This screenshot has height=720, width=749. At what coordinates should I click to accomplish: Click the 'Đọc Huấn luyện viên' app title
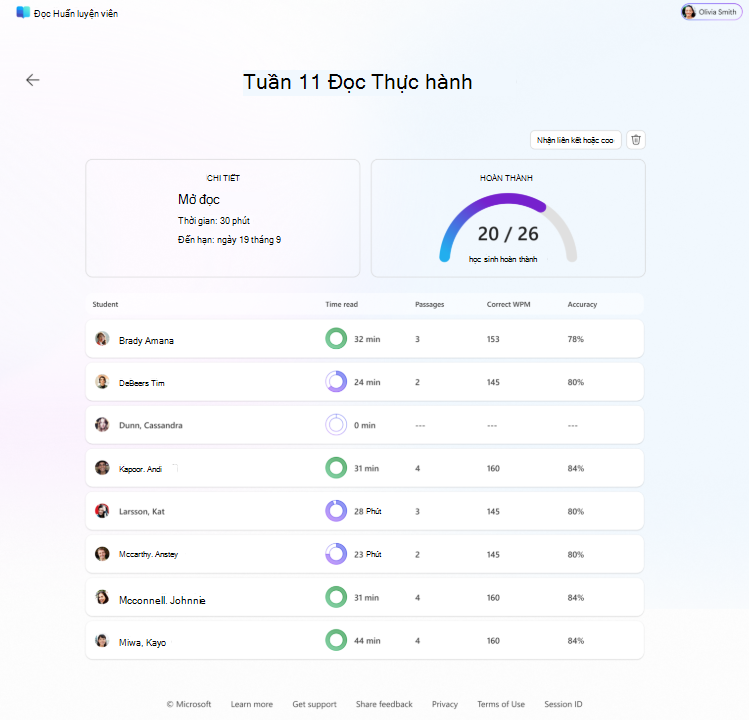(75, 14)
